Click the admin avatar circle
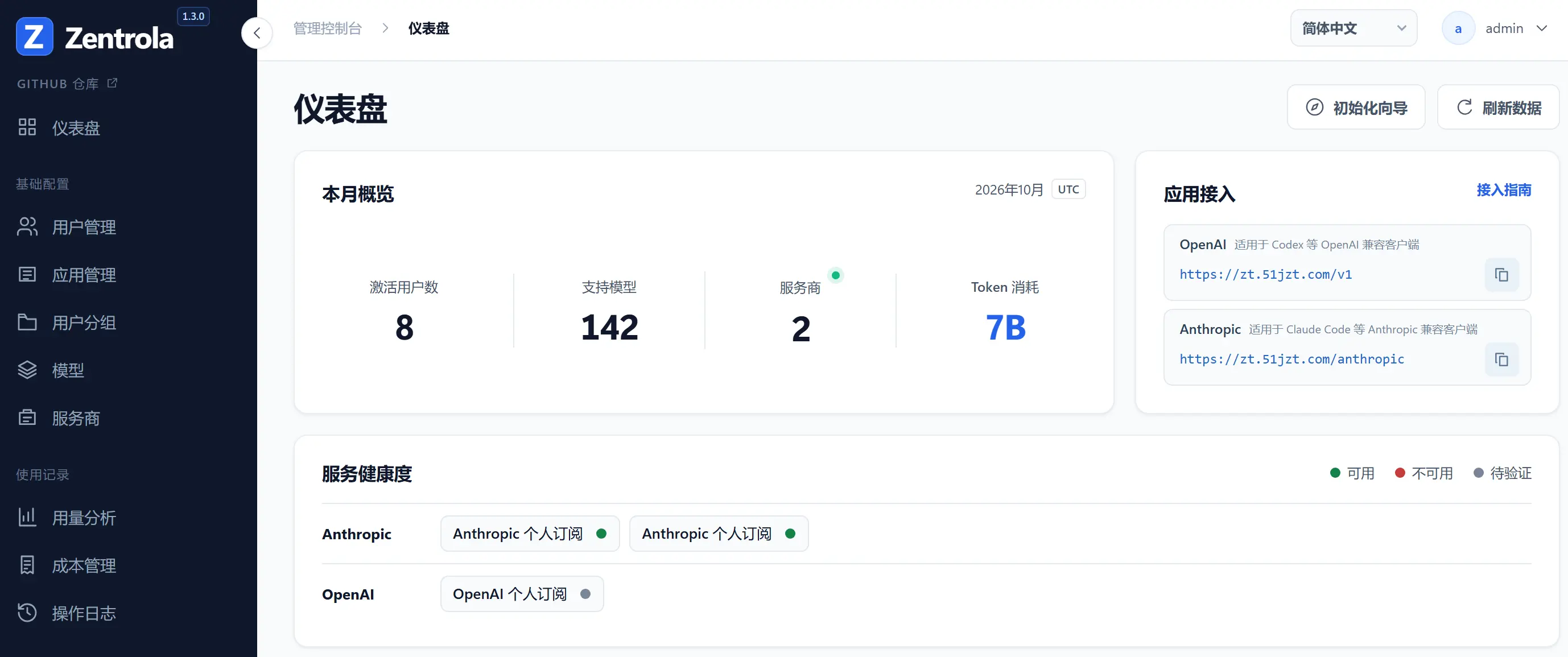1568x657 pixels. tap(1458, 28)
